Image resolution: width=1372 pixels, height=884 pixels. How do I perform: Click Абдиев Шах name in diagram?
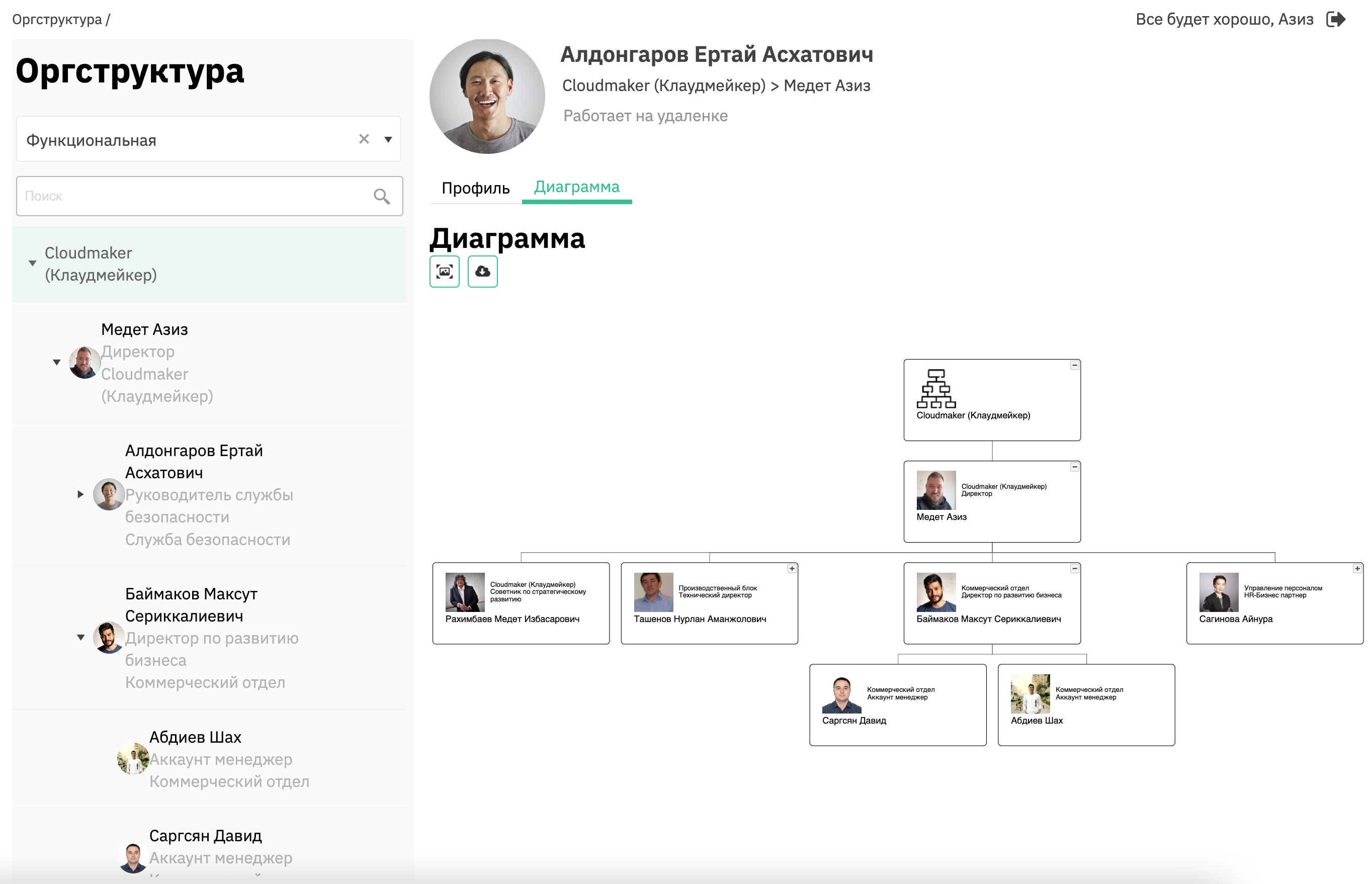click(1036, 721)
